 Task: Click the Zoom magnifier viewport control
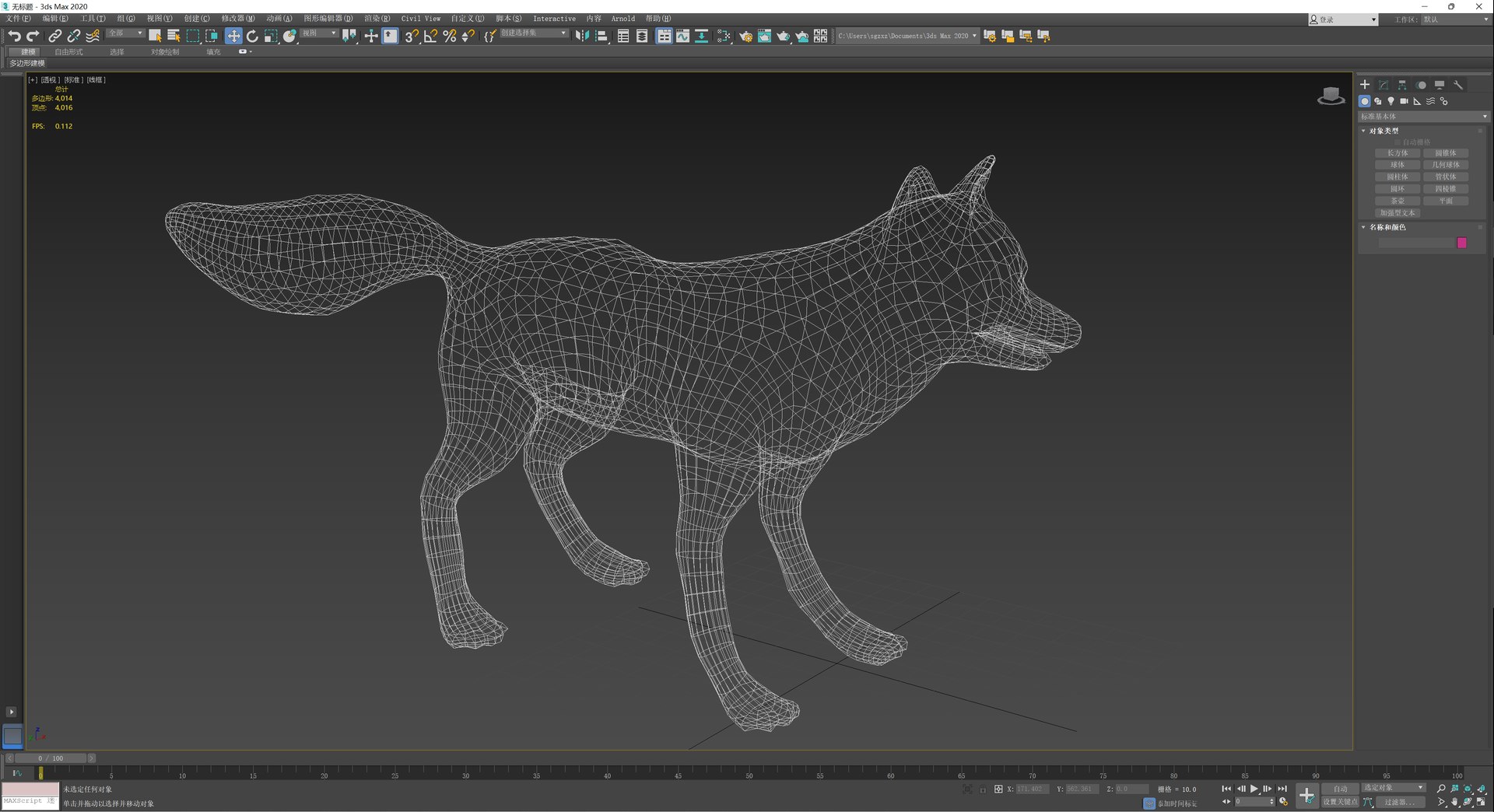(1441, 789)
